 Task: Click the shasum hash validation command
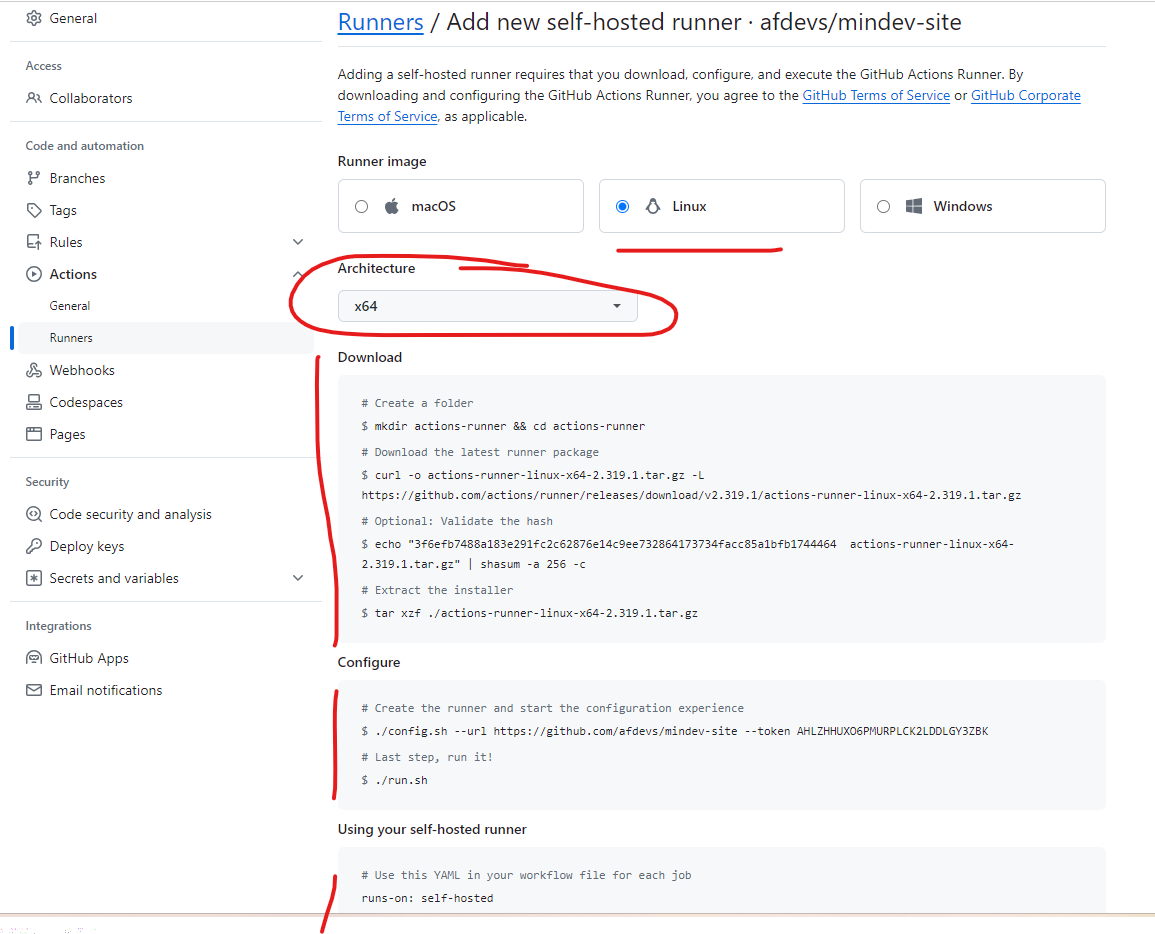click(x=687, y=554)
